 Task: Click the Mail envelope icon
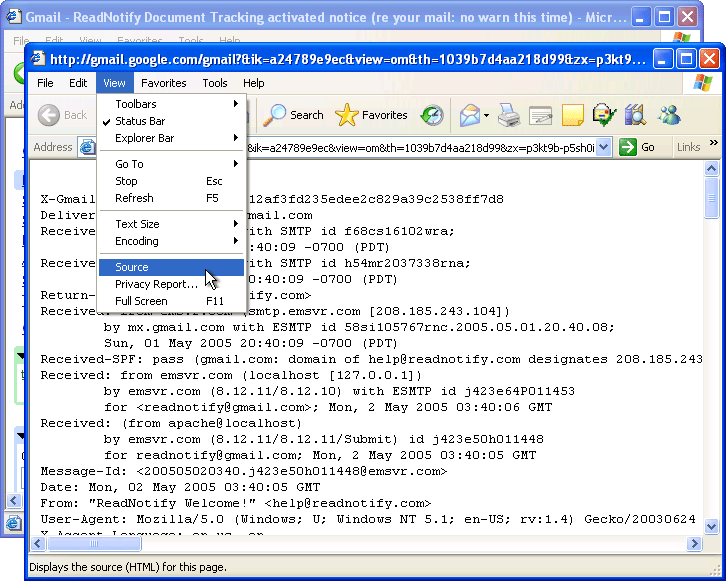tap(469, 116)
